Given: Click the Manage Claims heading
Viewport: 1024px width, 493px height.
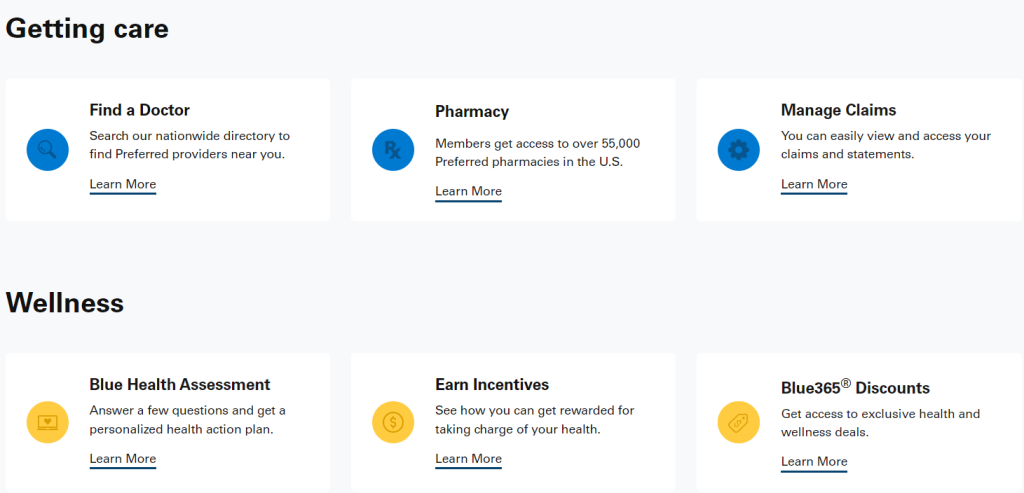Looking at the screenshot, I should coord(839,110).
